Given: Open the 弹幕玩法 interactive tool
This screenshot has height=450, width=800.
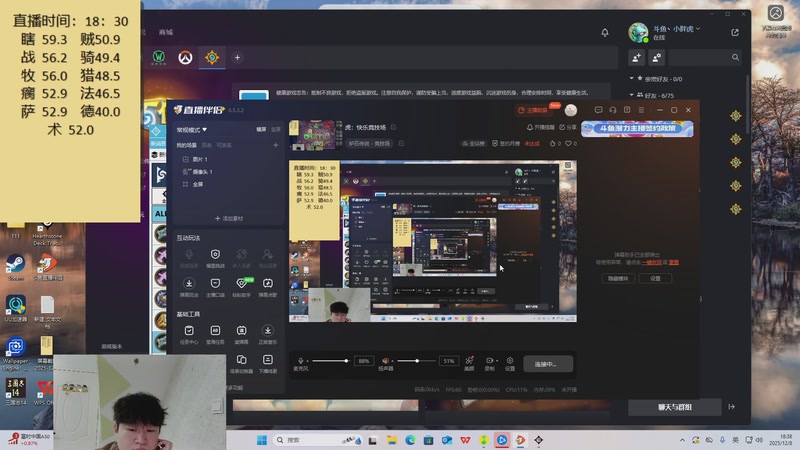Looking at the screenshot, I should click(x=189, y=287).
